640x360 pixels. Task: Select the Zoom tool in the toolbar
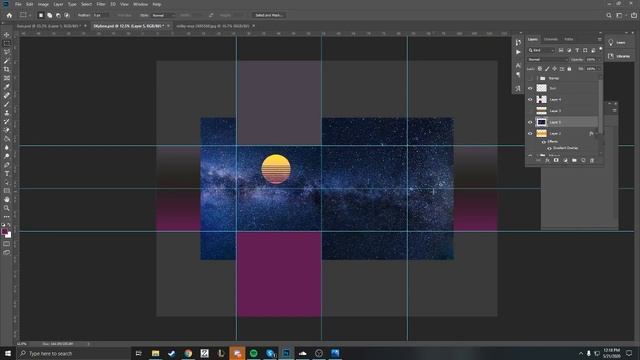click(7, 208)
